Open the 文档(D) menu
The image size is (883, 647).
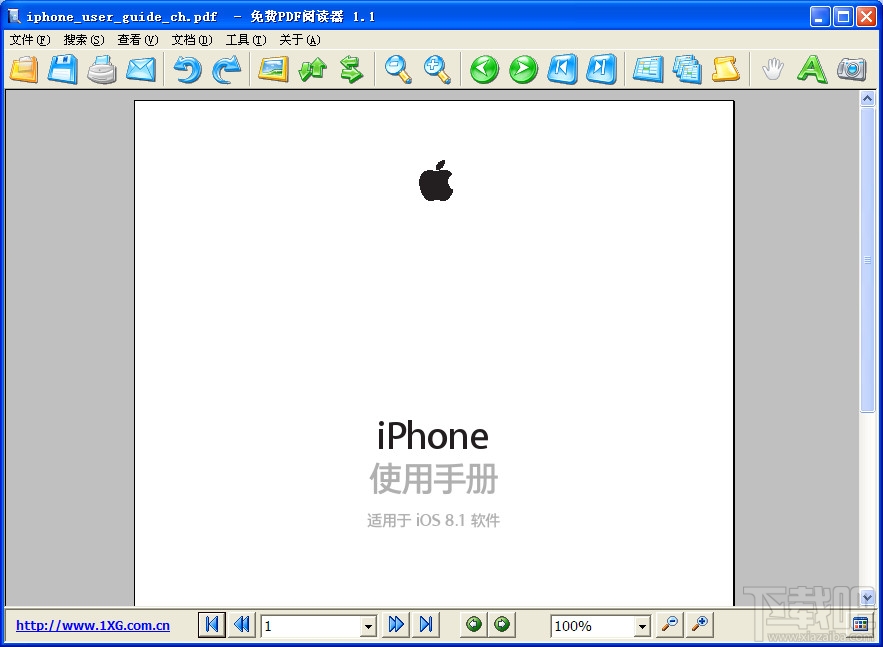[x=192, y=40]
